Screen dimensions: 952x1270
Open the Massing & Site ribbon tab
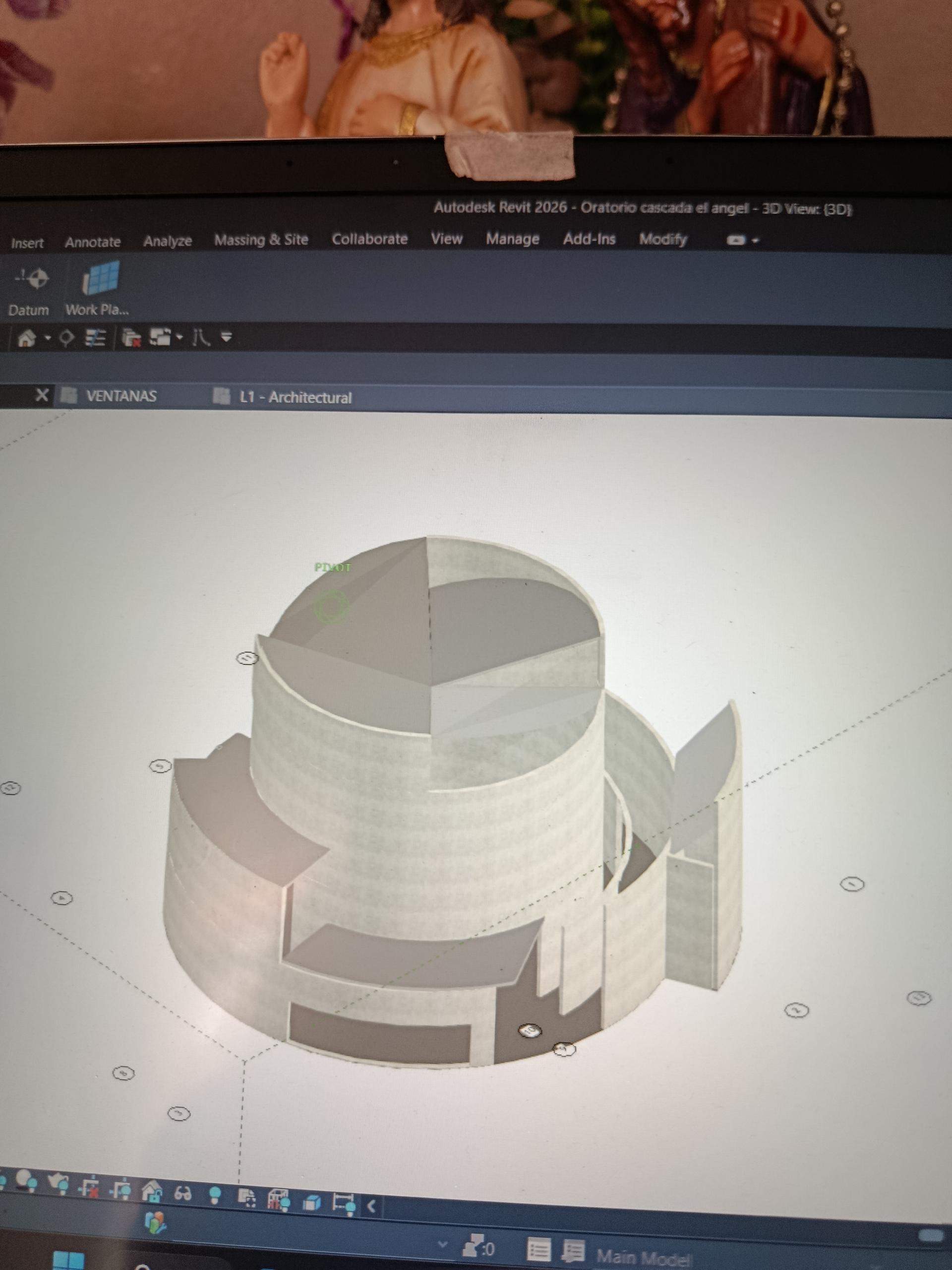(261, 240)
